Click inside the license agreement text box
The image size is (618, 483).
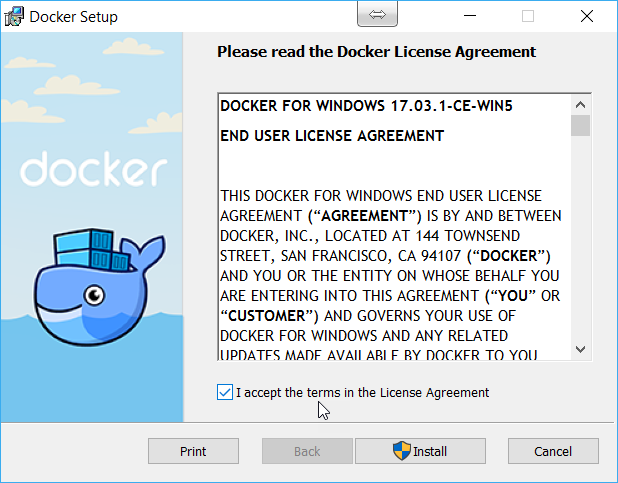coord(394,227)
